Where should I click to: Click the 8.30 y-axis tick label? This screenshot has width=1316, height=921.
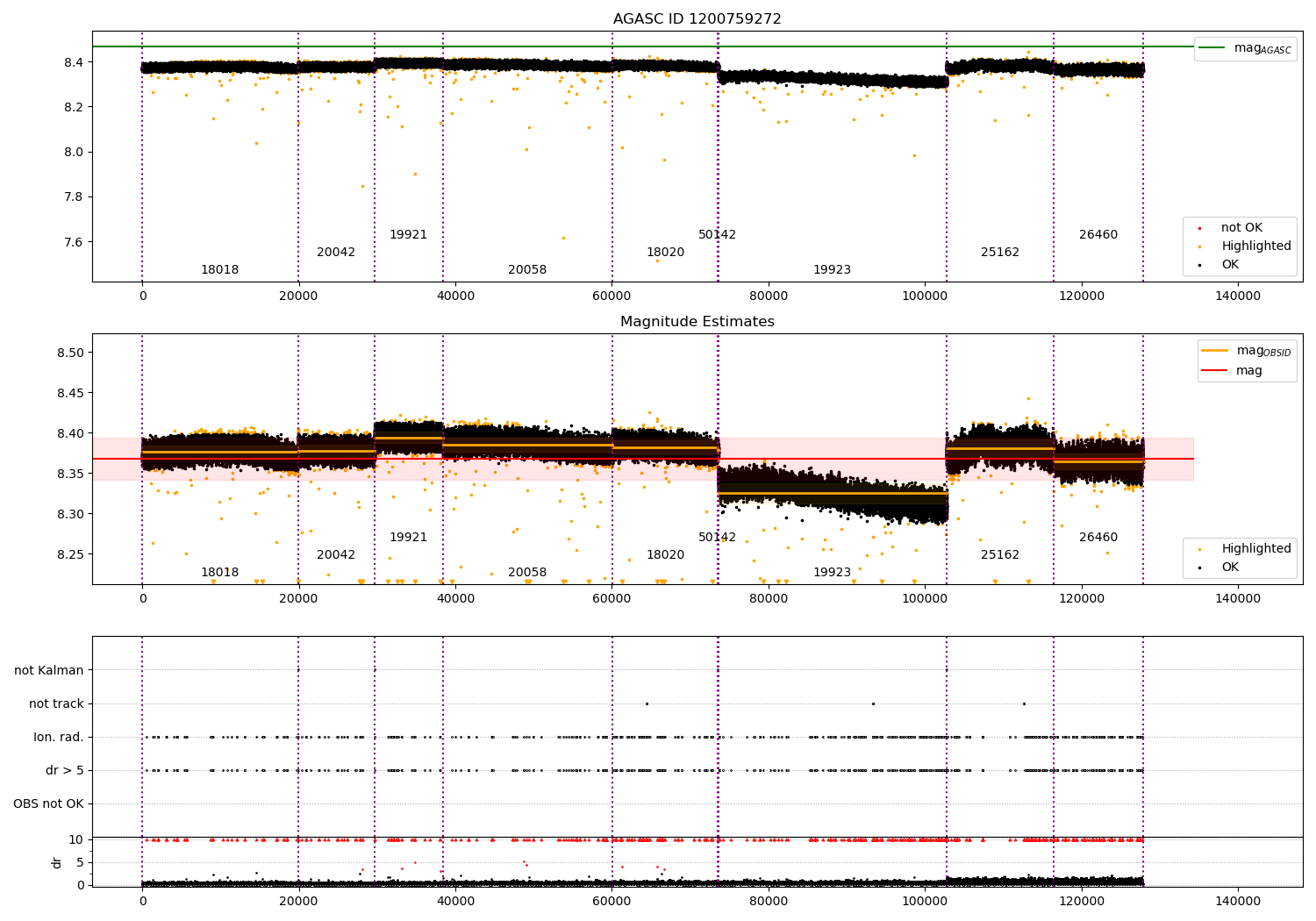70,514
